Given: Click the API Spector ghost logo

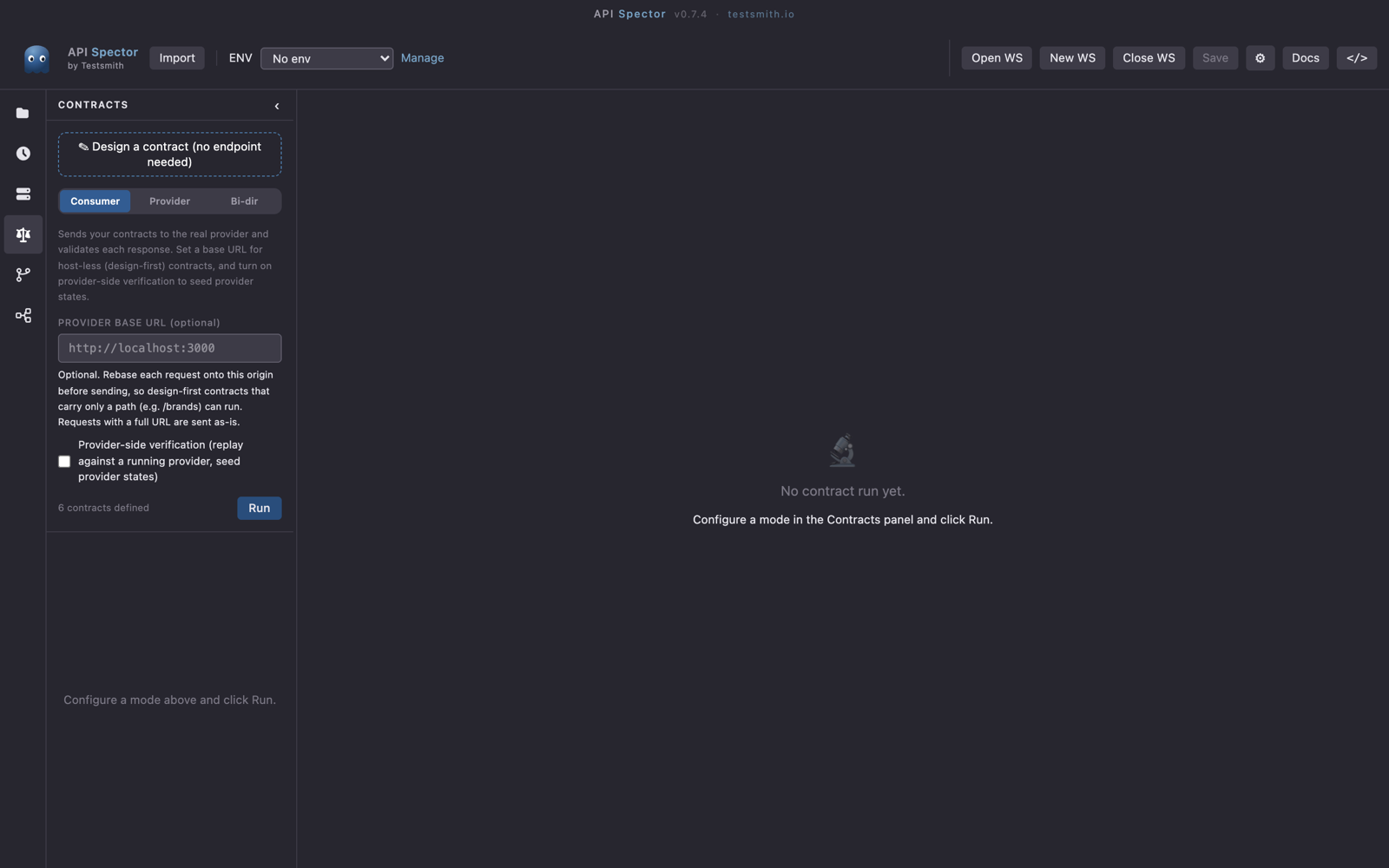Looking at the screenshot, I should click(x=36, y=58).
